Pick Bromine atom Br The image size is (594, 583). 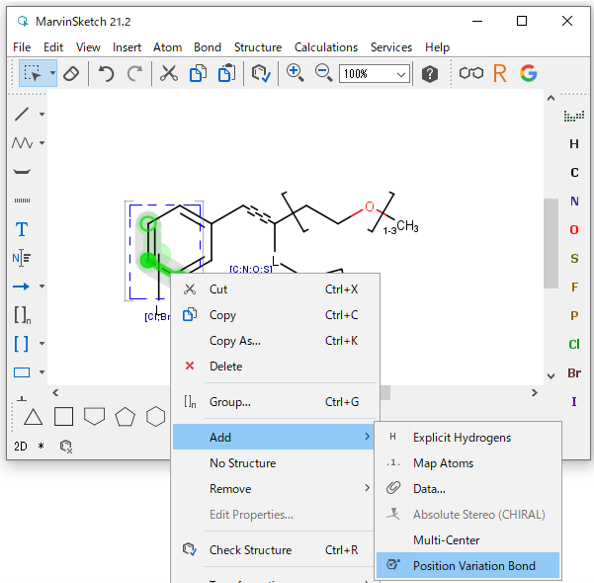pos(574,373)
